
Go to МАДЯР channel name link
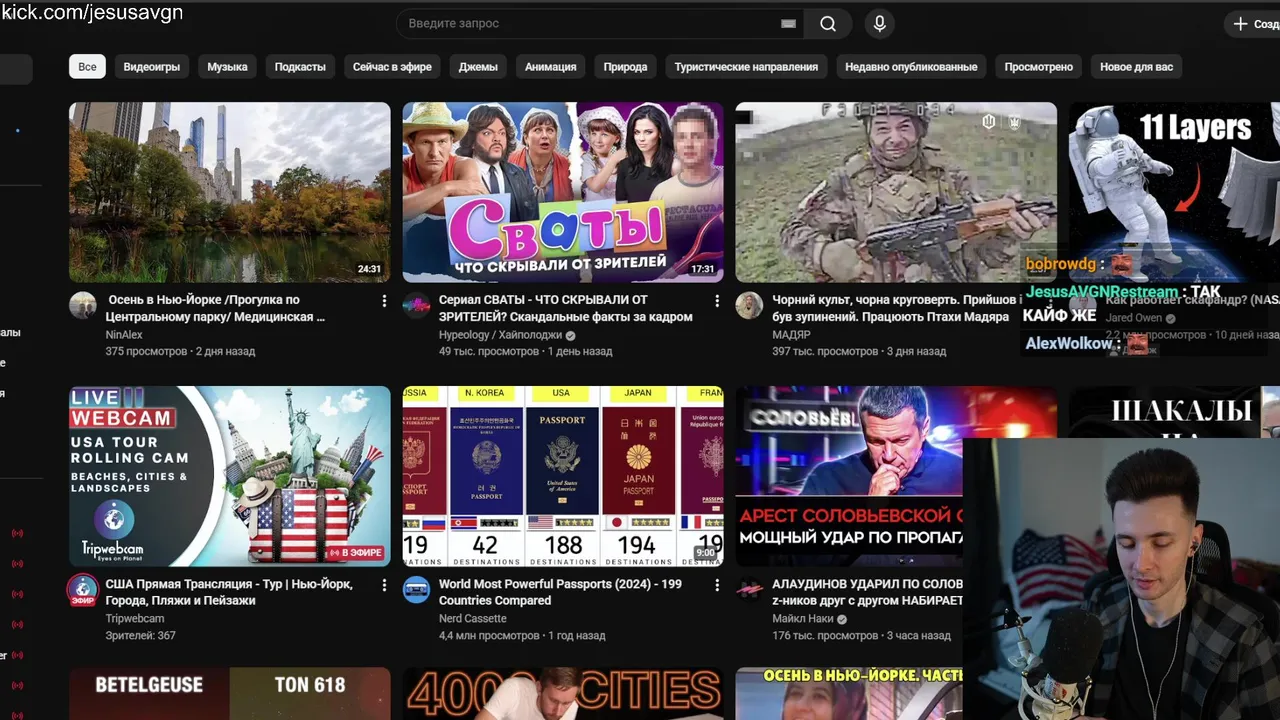click(791, 335)
